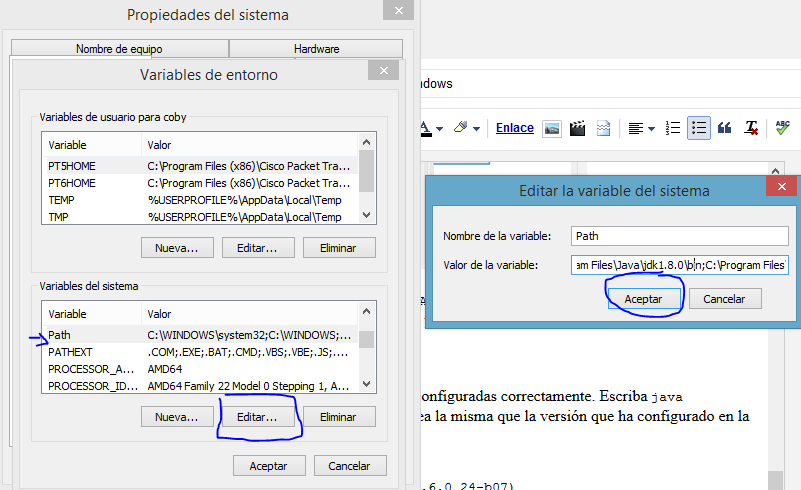Click the Valor column header in system variables
Image resolution: width=801 pixels, height=490 pixels.
point(249,314)
